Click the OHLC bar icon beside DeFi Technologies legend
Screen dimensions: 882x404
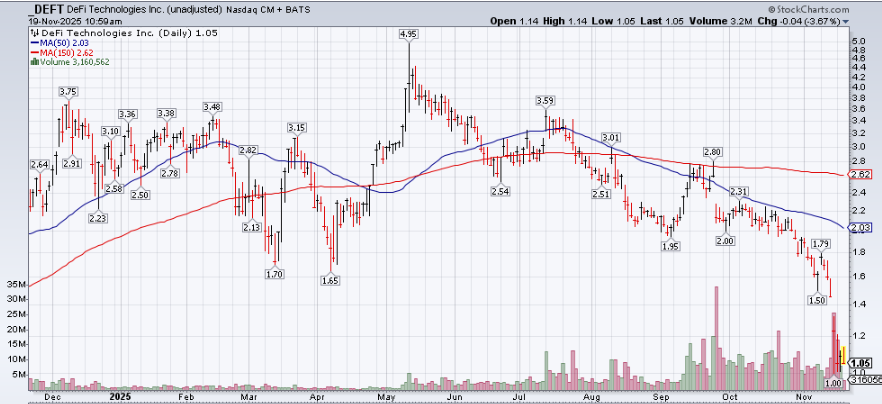(35, 33)
